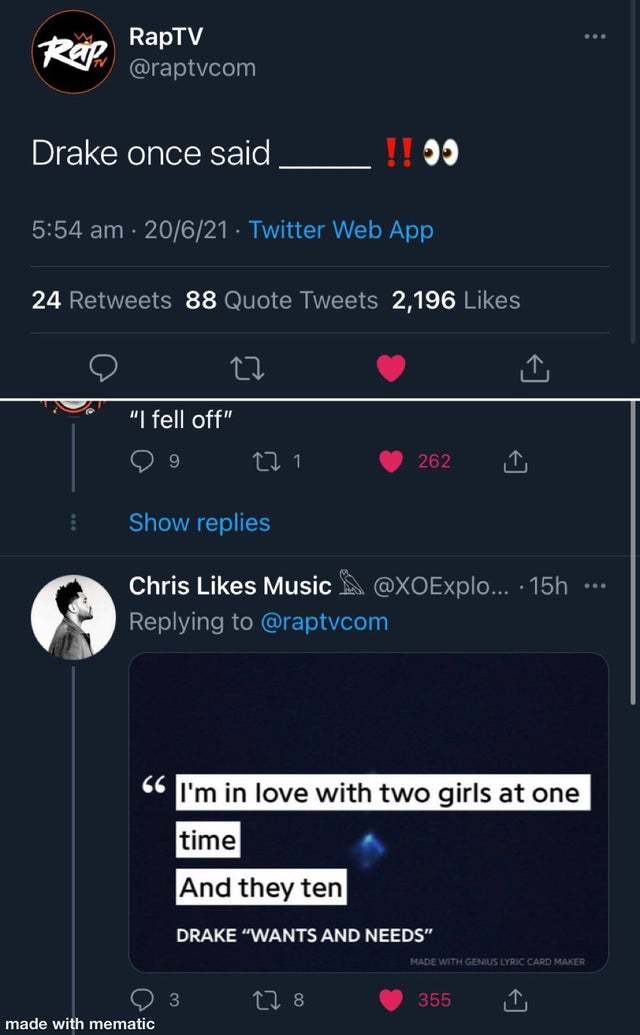Viewport: 640px width, 1035px height.
Task: Open the @raptvcom mention link
Action: [x=323, y=621]
